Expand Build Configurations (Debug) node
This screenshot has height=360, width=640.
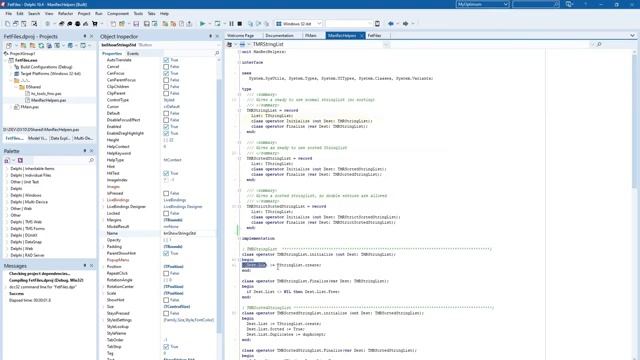pyautogui.click(x=11, y=67)
